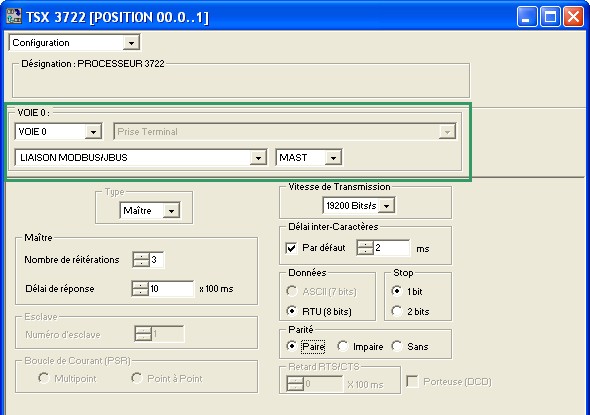
Task: Choose Impaire parity radio button
Action: 342,346
